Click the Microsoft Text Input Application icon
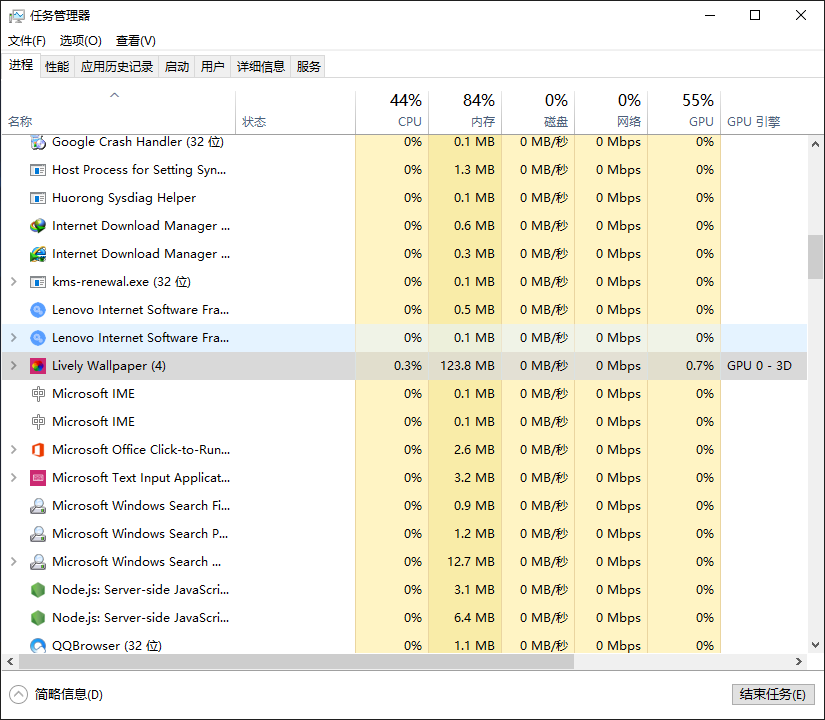Screen dimensions: 825x720 38,478
